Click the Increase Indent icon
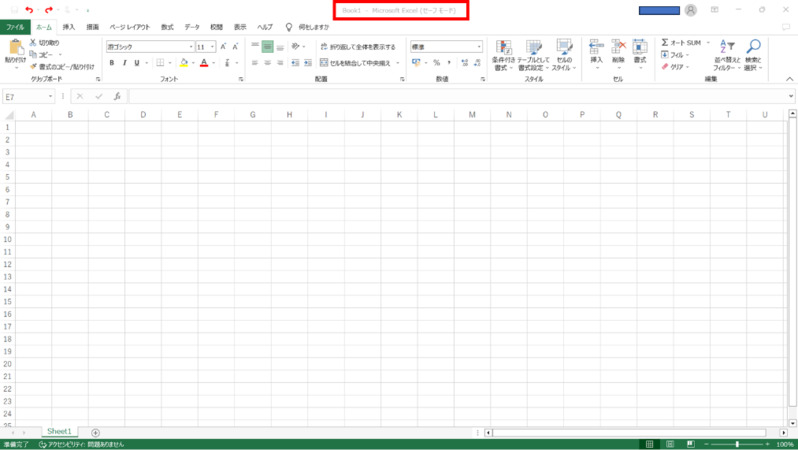Screen dimensions: 798x450 tap(308, 63)
